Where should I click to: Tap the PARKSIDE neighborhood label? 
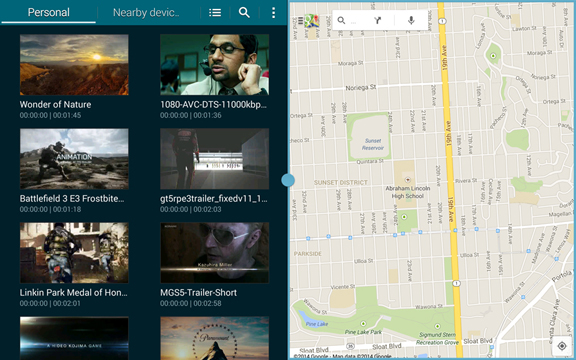(x=307, y=254)
